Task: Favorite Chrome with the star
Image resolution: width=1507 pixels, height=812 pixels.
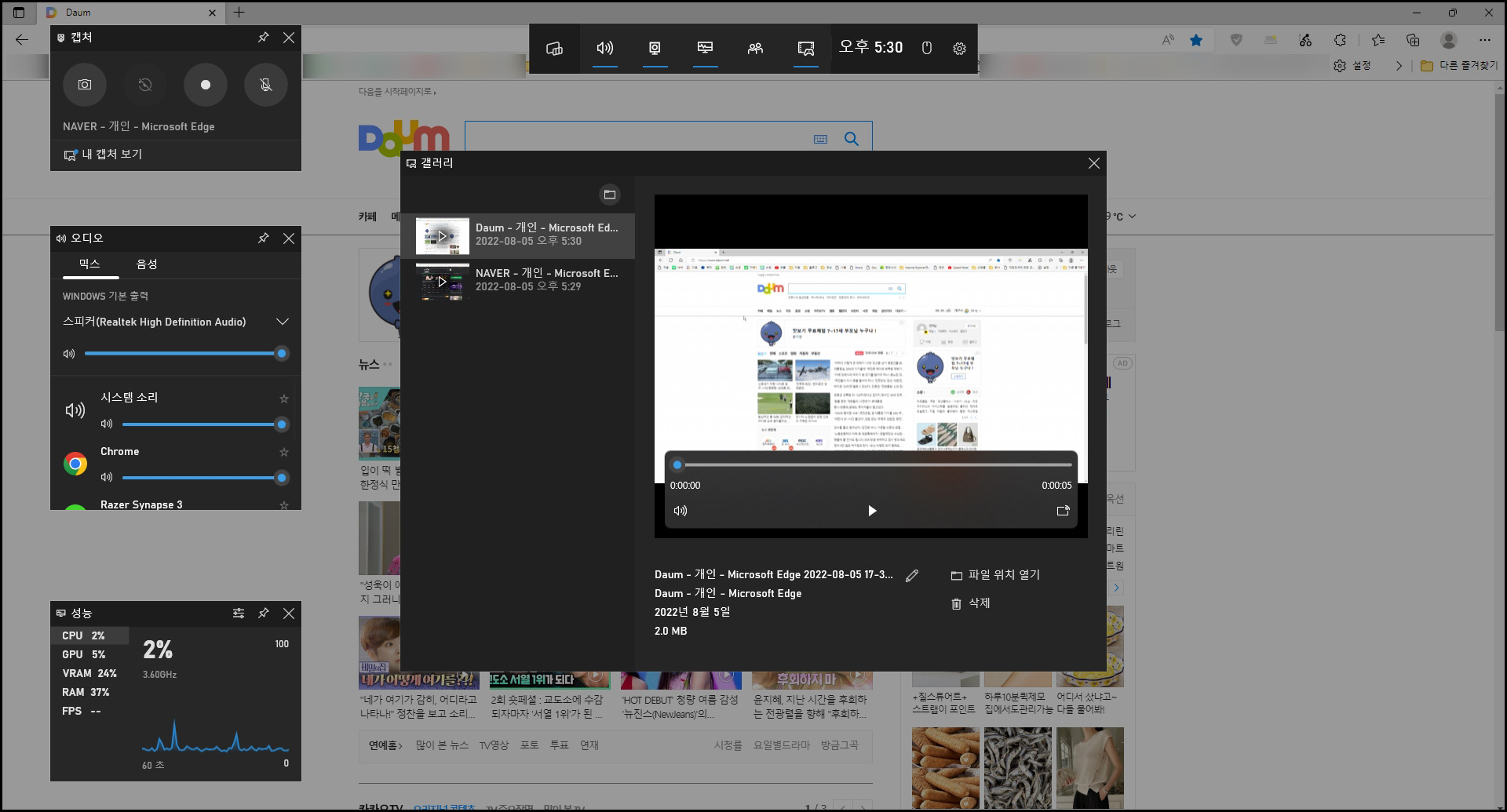Action: coord(284,452)
